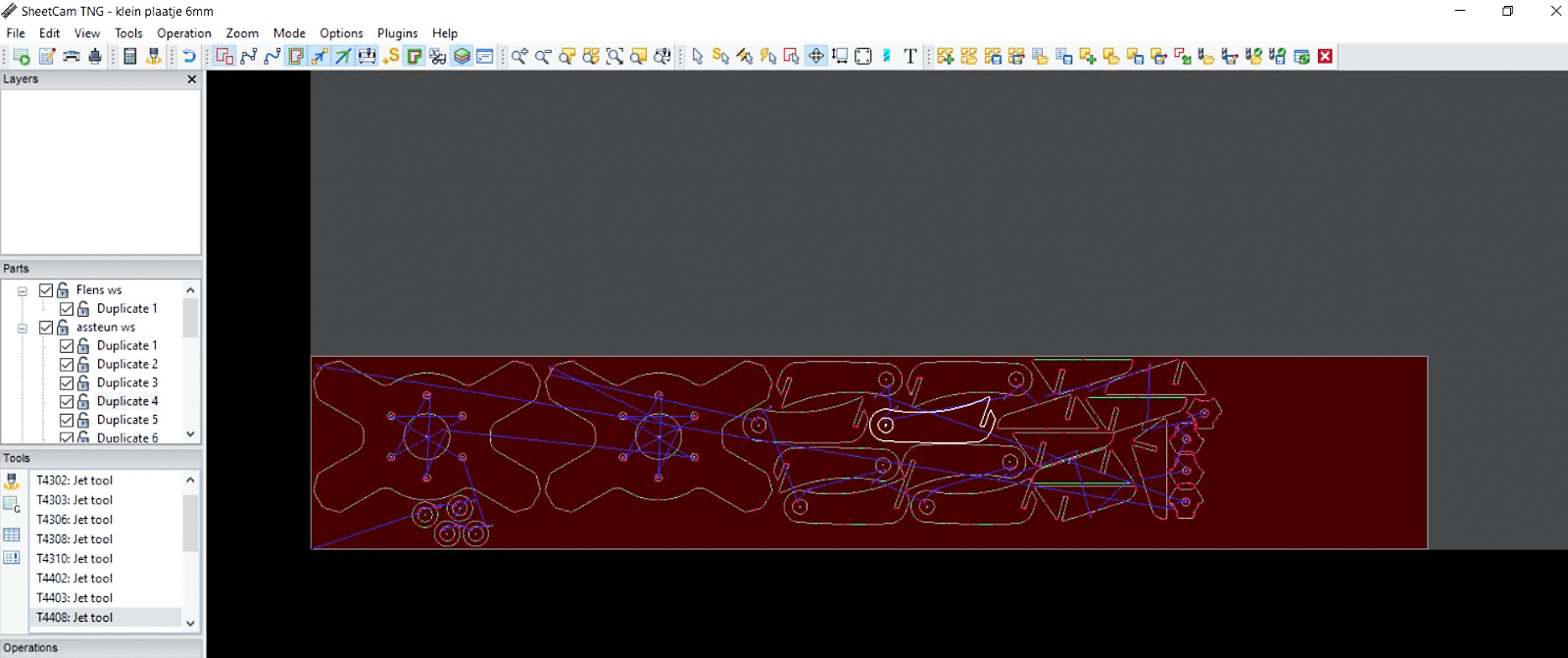
Task: Collapse the Flens ws tree node
Action: pyautogui.click(x=23, y=291)
